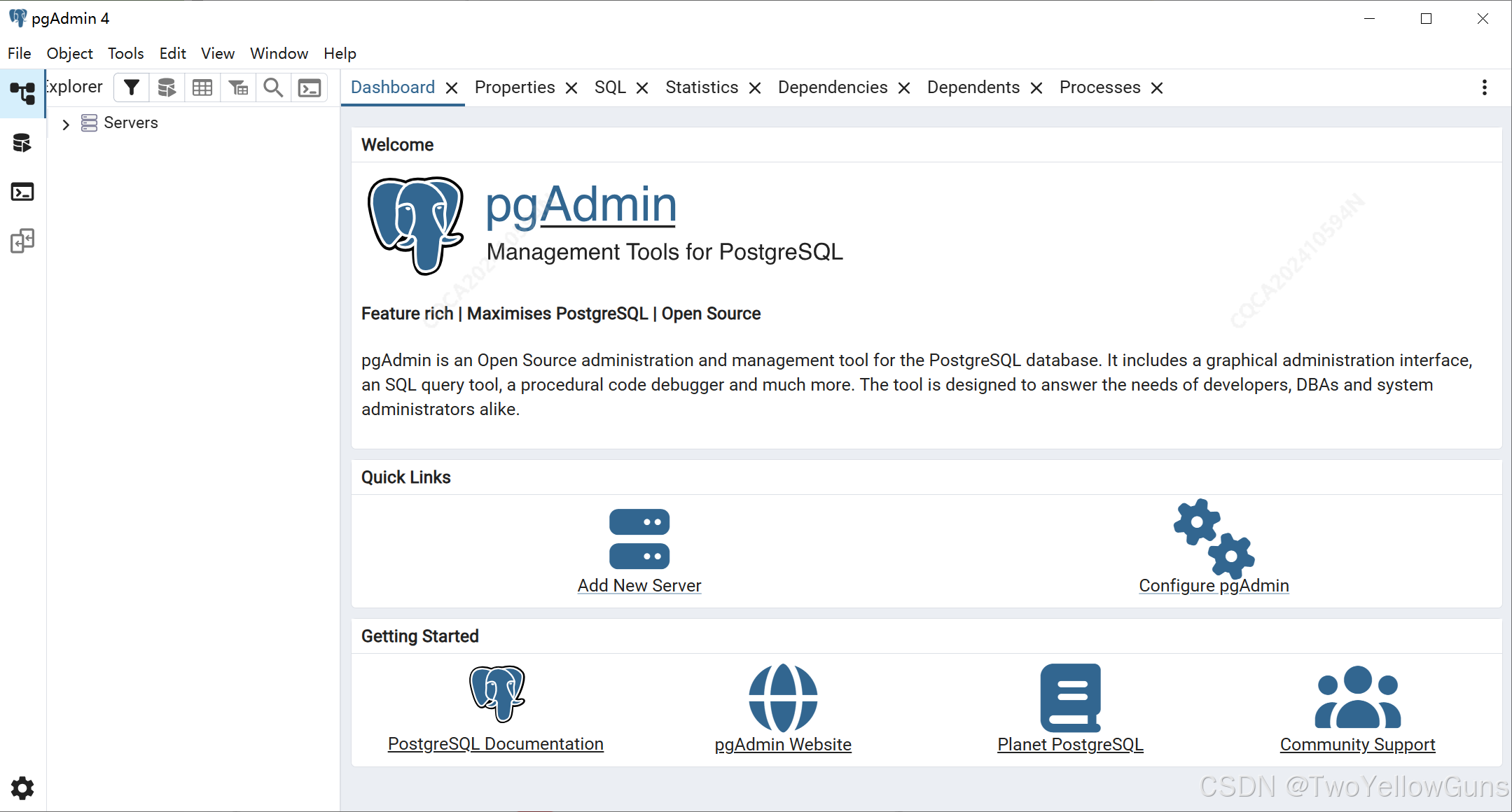The image size is (1512, 812).
Task: Open the Configure pgAdmin quick link
Action: click(1213, 586)
